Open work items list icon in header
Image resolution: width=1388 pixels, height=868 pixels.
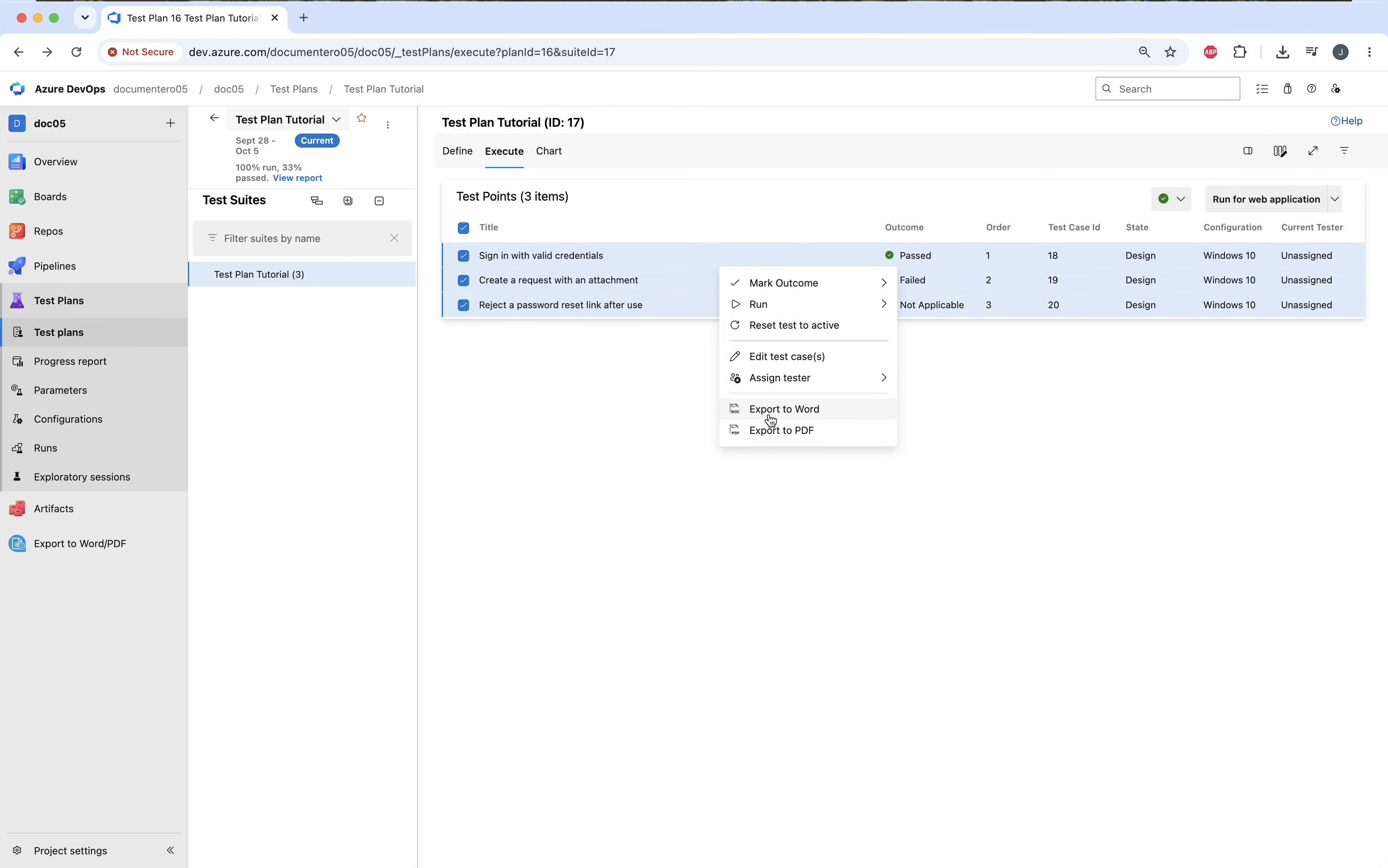pyautogui.click(x=1262, y=89)
